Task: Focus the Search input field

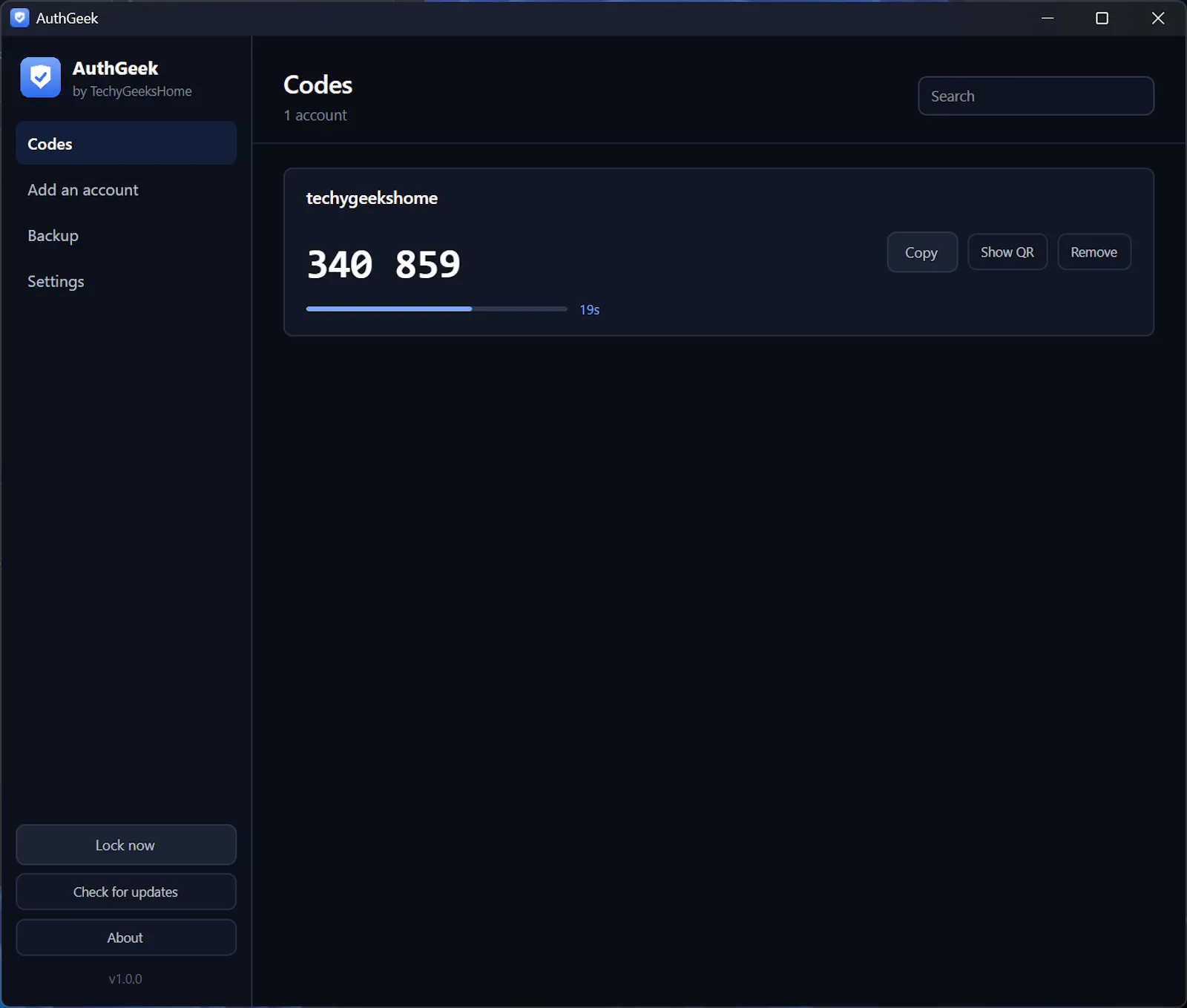Action: [1036, 96]
